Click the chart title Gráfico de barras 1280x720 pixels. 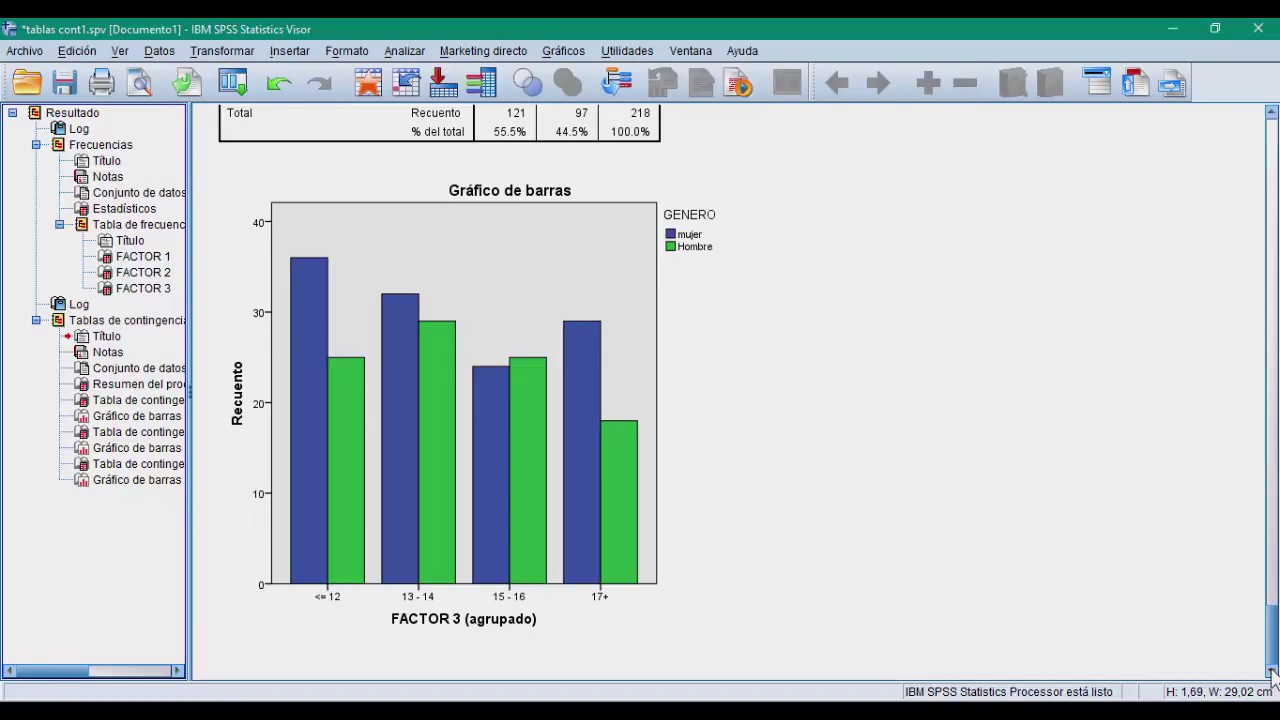click(x=510, y=190)
